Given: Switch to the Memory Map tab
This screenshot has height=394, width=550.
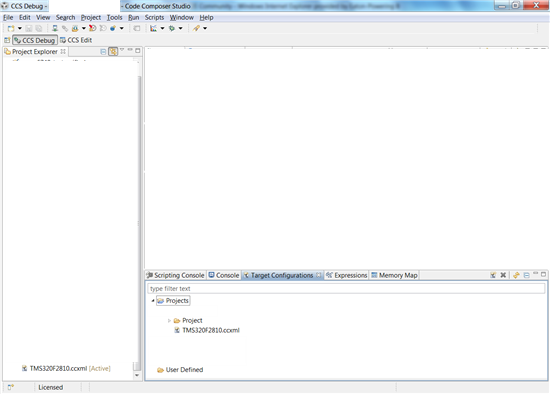Looking at the screenshot, I should 394,275.
